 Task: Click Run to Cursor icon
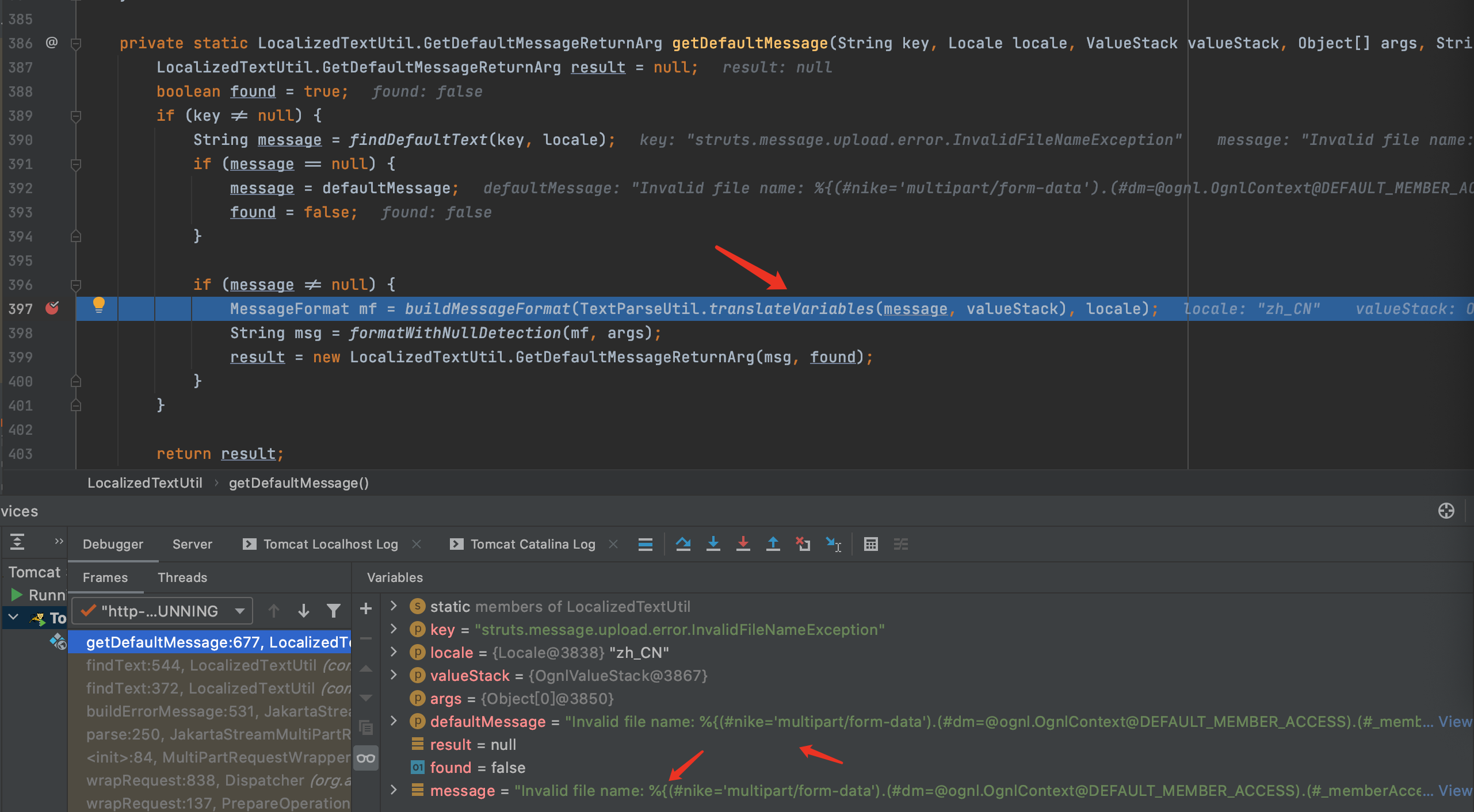tap(833, 544)
